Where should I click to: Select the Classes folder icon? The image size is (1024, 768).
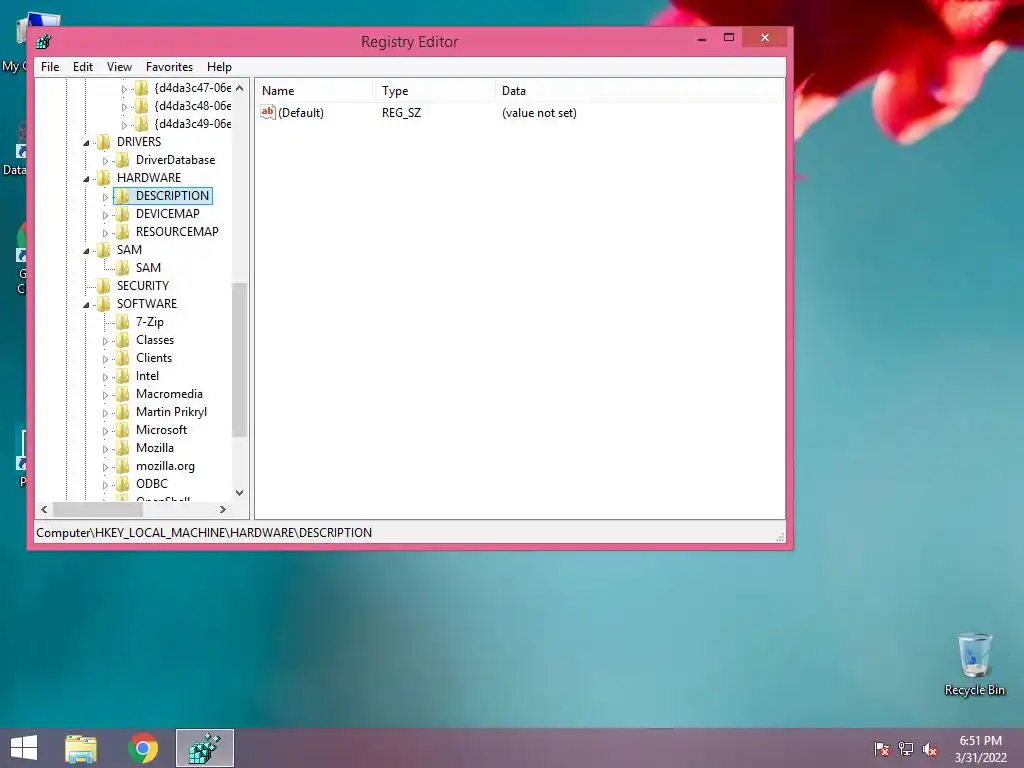click(122, 340)
